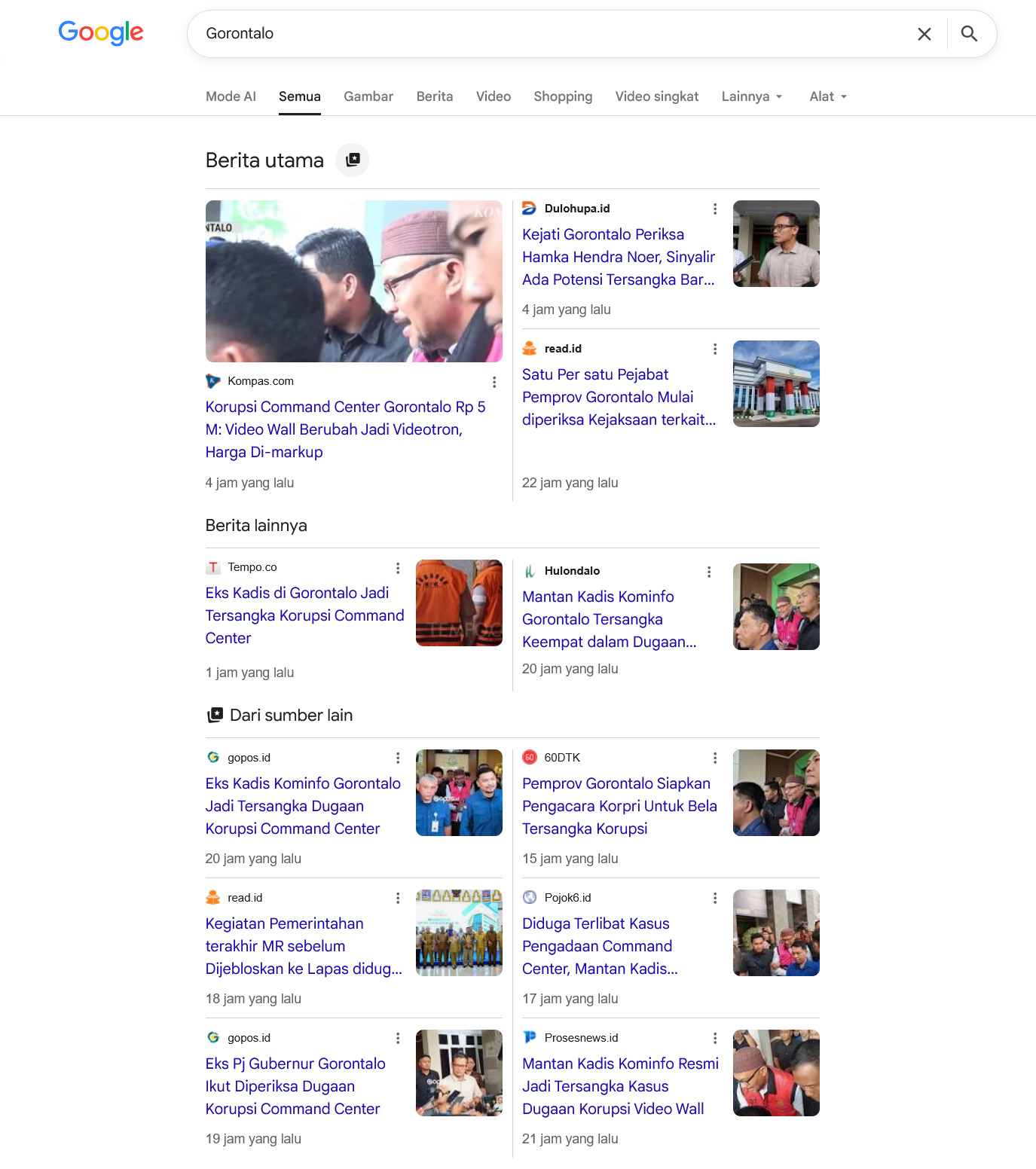The image size is (1036, 1169).
Task: Switch to Video tab
Action: click(494, 96)
